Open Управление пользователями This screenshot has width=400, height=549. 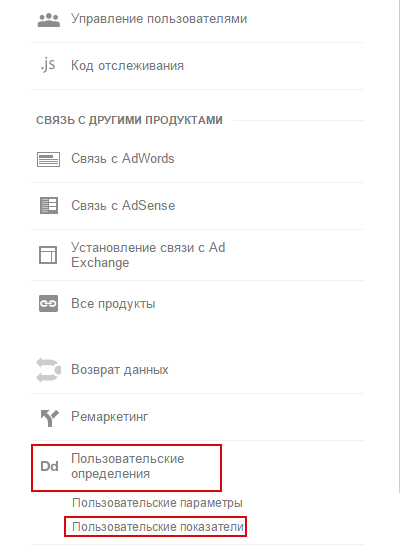click(x=159, y=19)
